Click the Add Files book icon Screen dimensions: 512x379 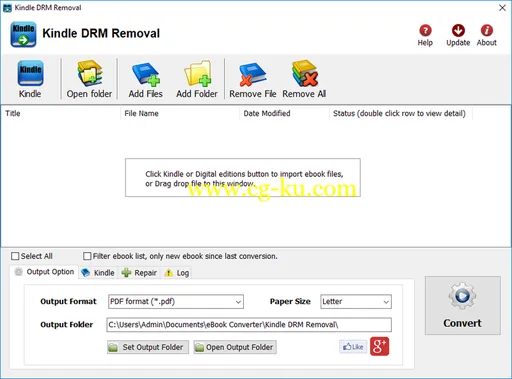point(146,74)
